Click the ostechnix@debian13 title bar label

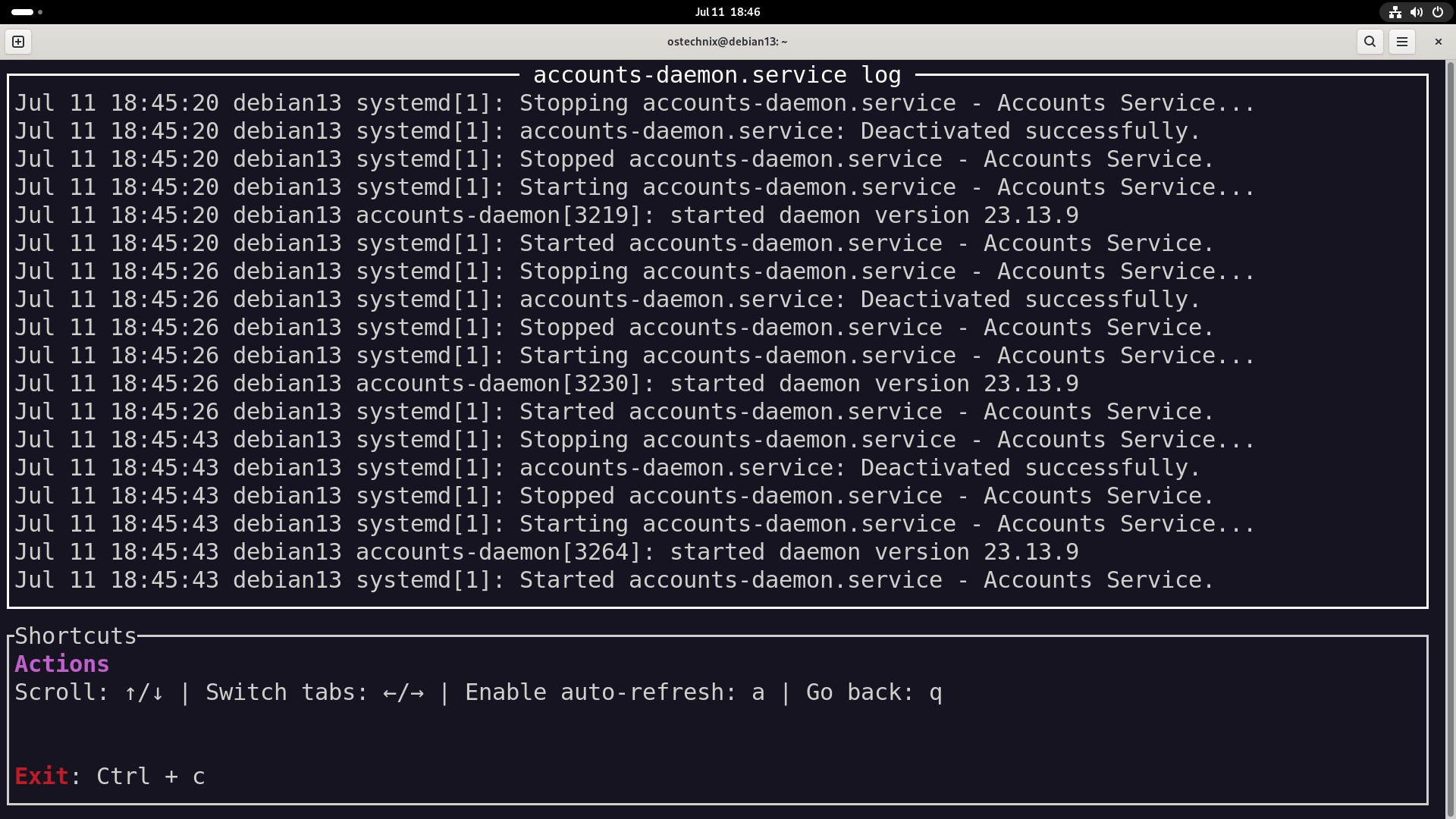[x=726, y=42]
